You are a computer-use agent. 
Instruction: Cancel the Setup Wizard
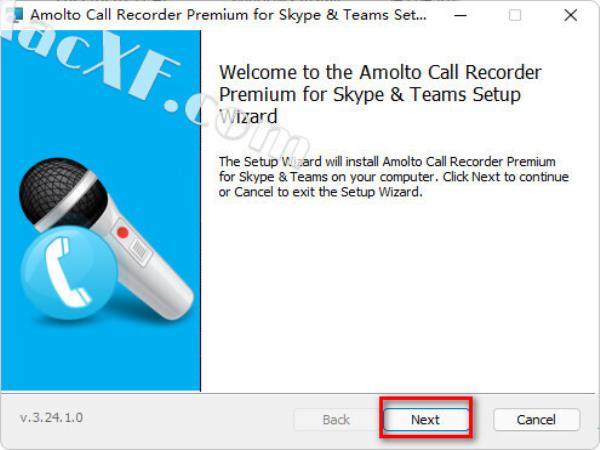[537, 419]
